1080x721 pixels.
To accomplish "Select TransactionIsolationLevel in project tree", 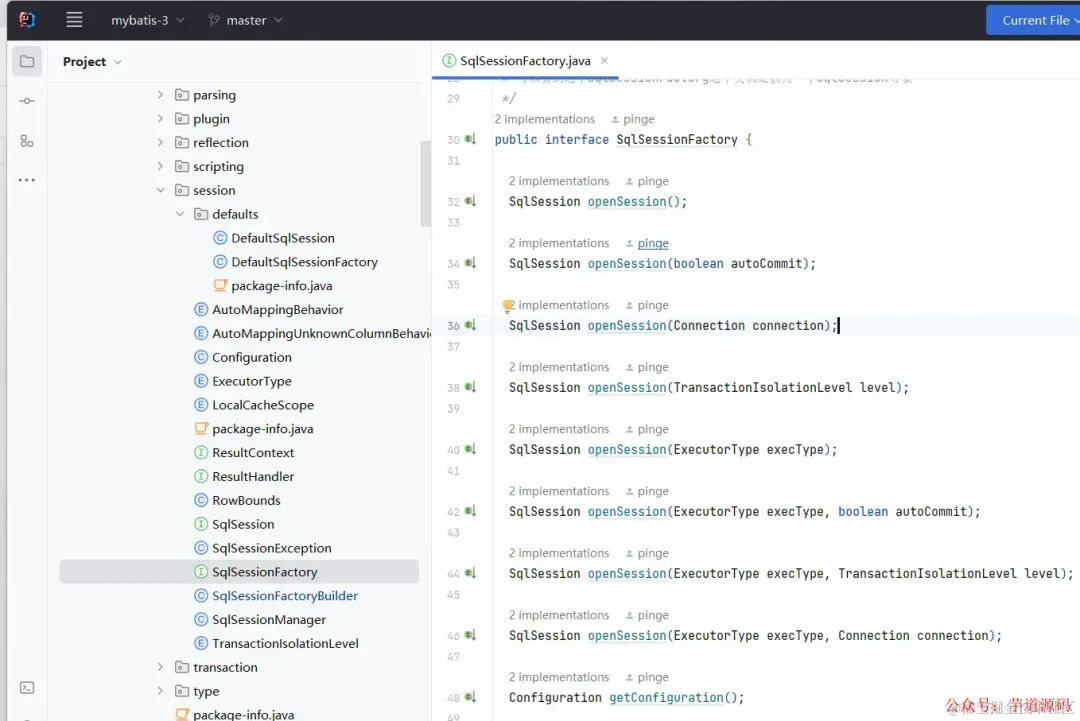I will tap(285, 643).
